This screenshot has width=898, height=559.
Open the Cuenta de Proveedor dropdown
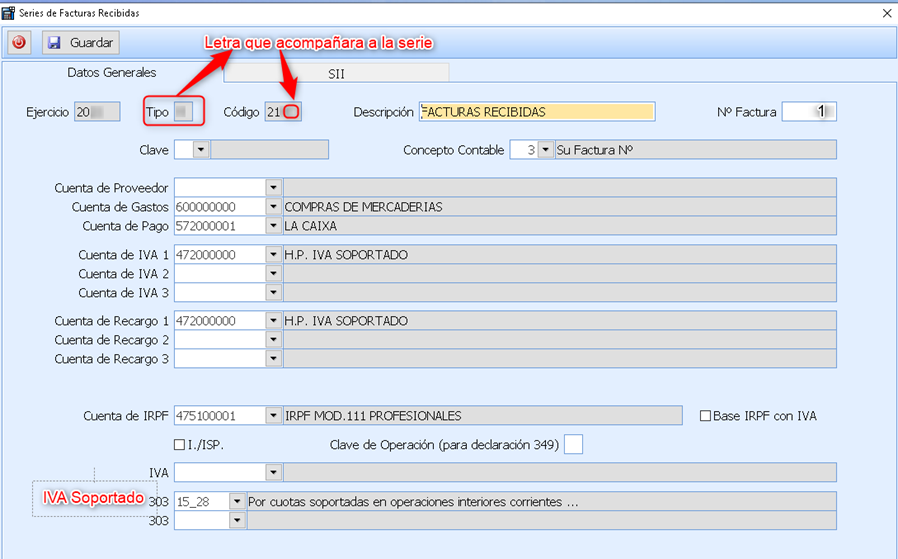tap(273, 187)
